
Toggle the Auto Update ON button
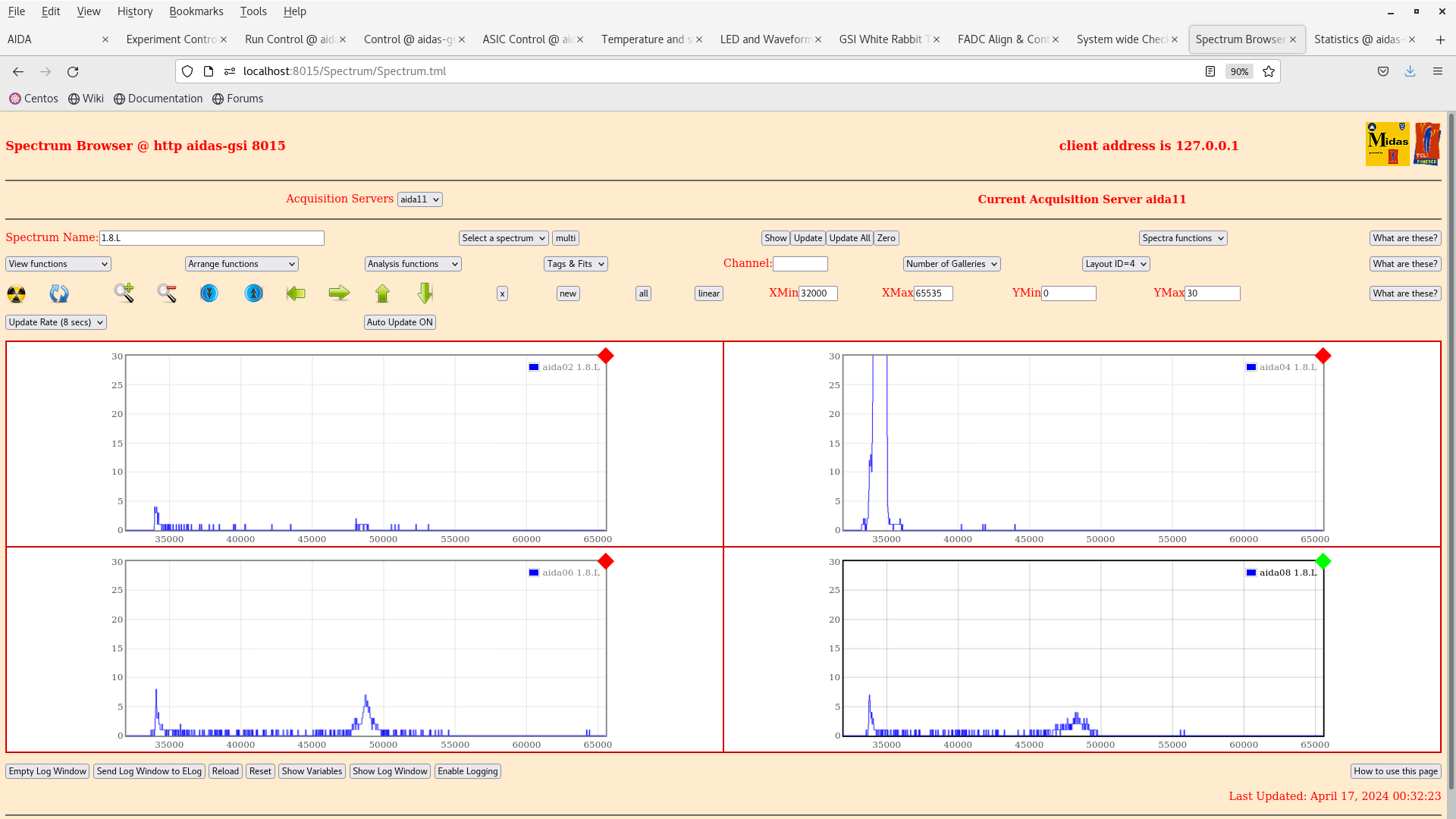click(x=400, y=322)
